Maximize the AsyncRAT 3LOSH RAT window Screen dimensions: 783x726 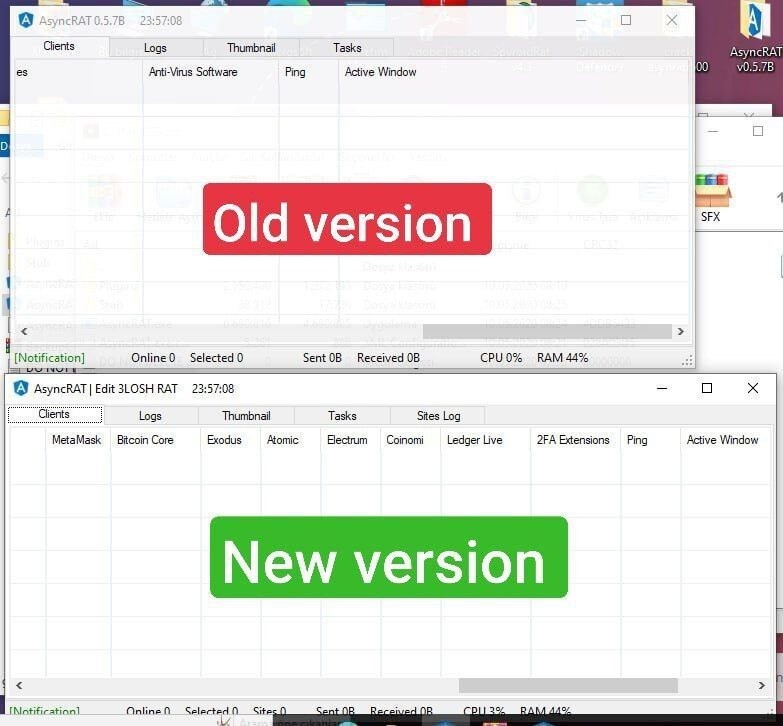[x=707, y=388]
